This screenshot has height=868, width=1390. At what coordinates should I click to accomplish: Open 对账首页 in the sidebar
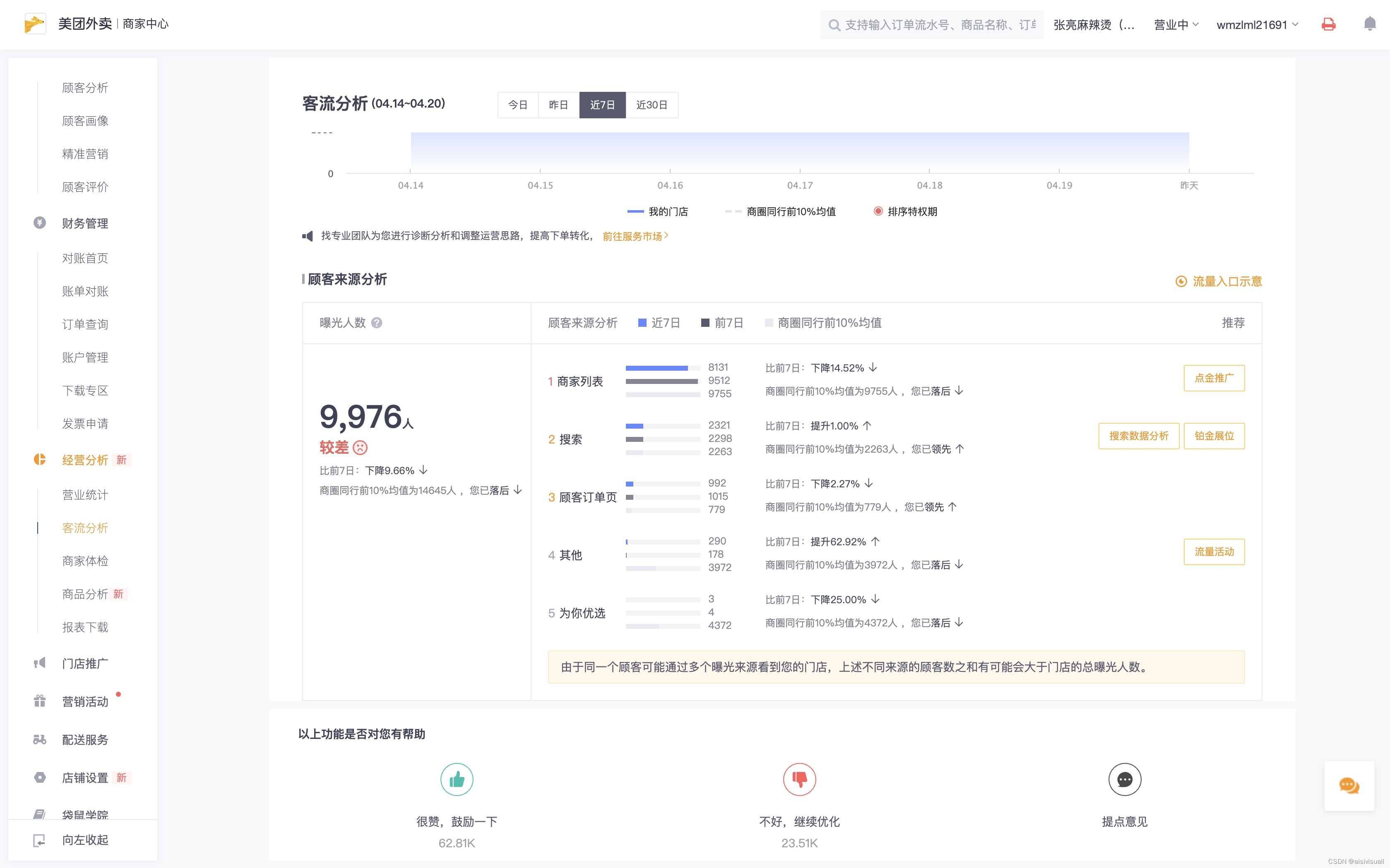85,258
